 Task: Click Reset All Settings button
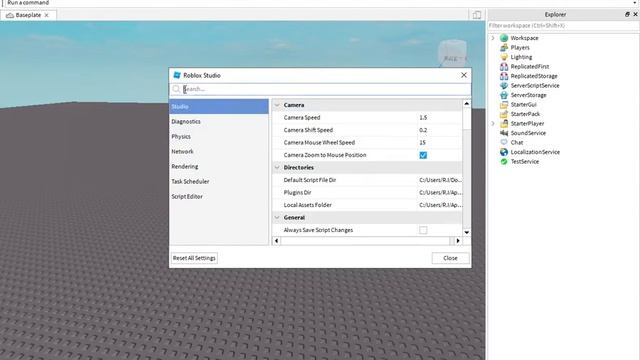click(194, 258)
